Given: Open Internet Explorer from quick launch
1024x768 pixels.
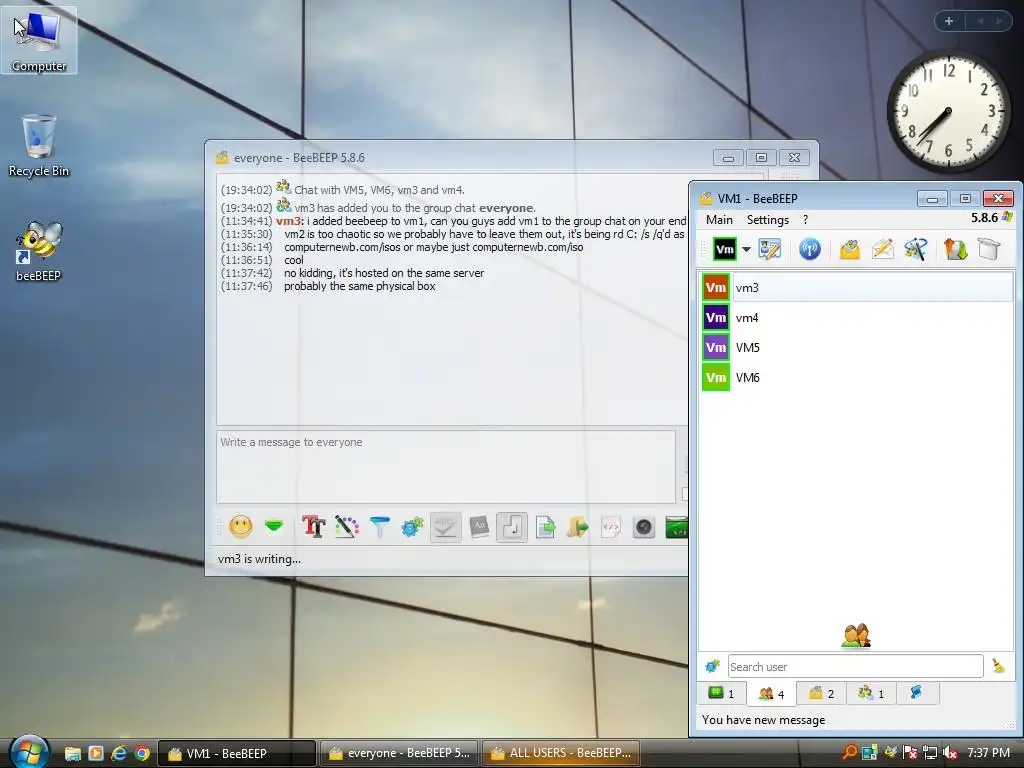Looking at the screenshot, I should (119, 753).
